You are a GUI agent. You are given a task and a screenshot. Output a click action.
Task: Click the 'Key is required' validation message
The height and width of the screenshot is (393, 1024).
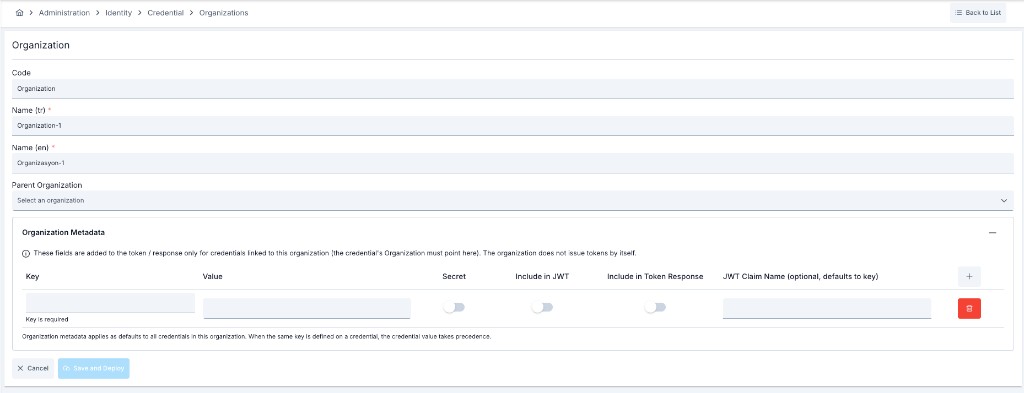47,319
